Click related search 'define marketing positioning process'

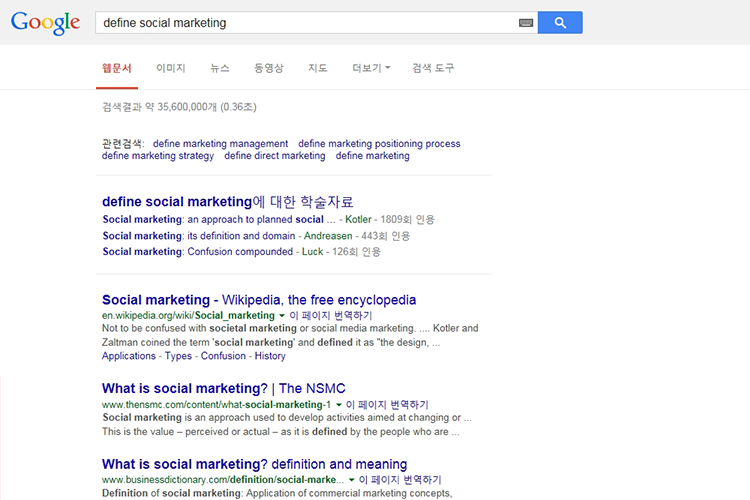(x=379, y=144)
